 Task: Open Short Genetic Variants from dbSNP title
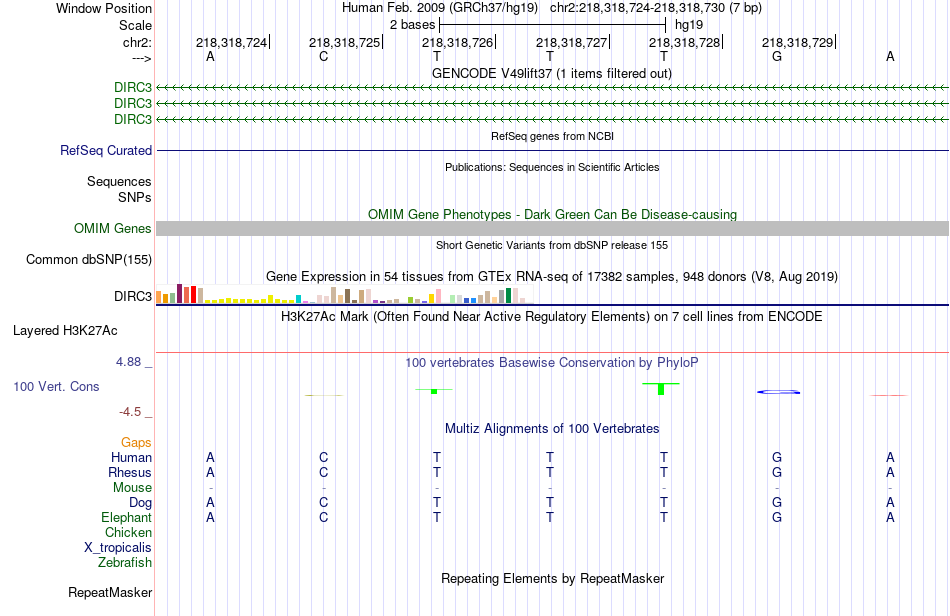pyautogui.click(x=552, y=245)
